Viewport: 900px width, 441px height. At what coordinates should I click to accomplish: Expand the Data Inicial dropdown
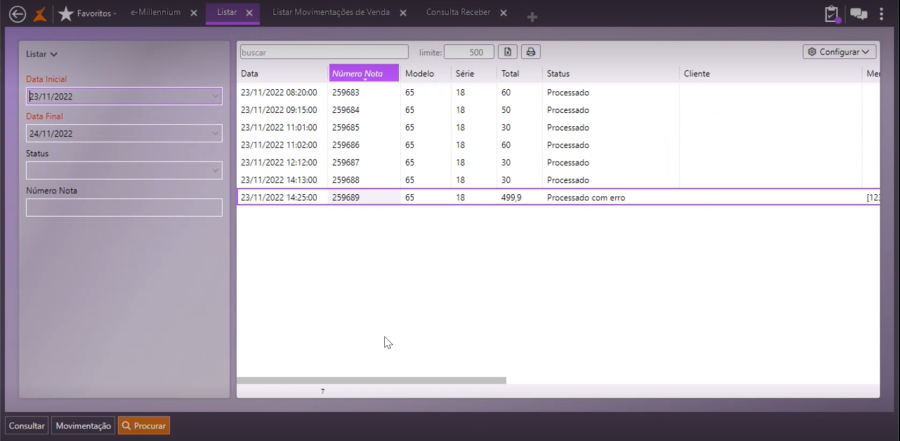pos(215,97)
